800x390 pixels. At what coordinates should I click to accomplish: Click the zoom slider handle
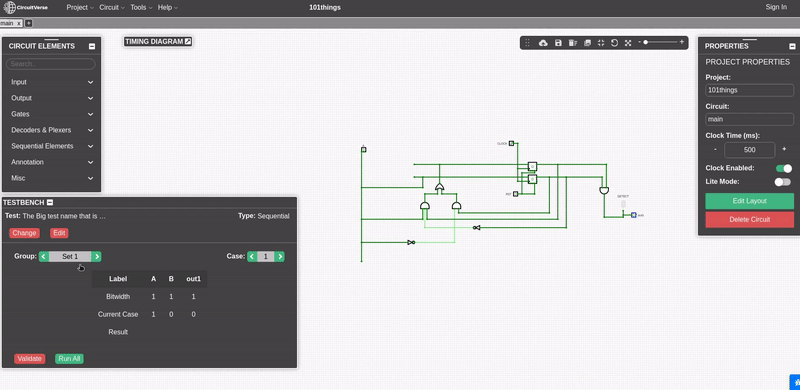coord(646,42)
